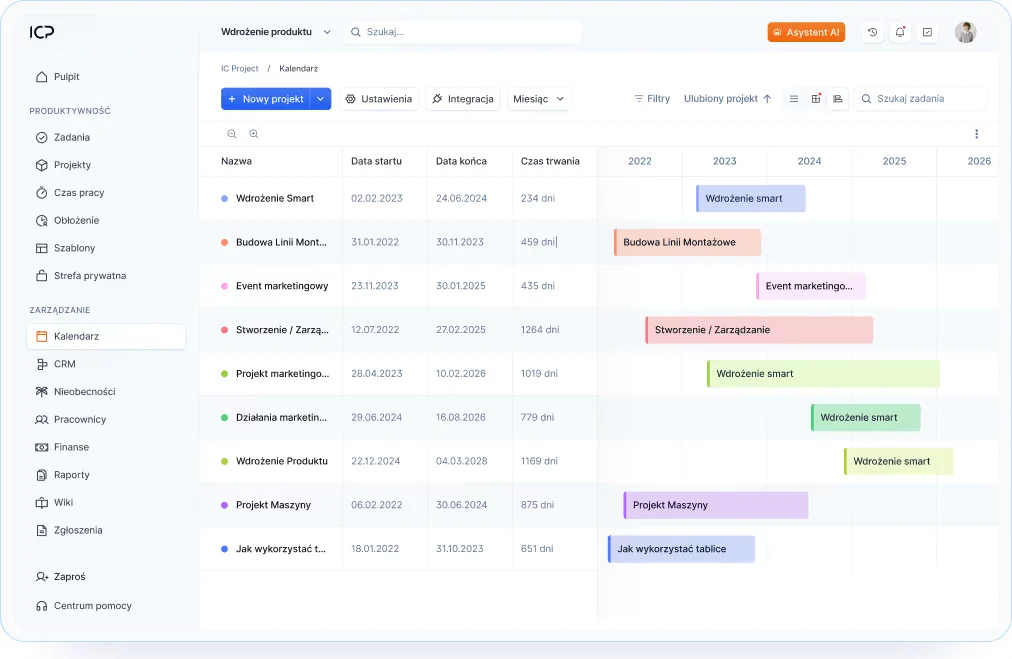Click the 2024 year header

tap(809, 161)
